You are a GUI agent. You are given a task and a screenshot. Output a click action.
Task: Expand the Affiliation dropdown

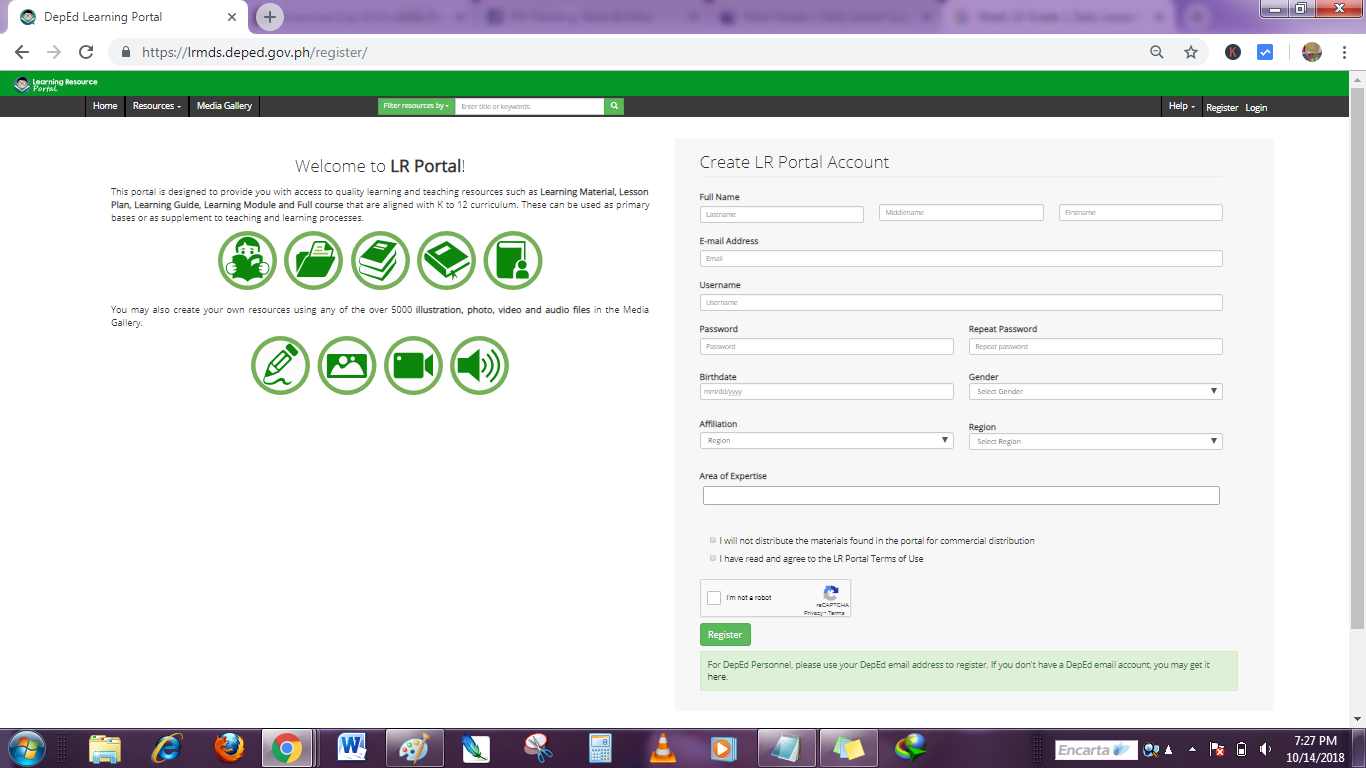coord(826,440)
